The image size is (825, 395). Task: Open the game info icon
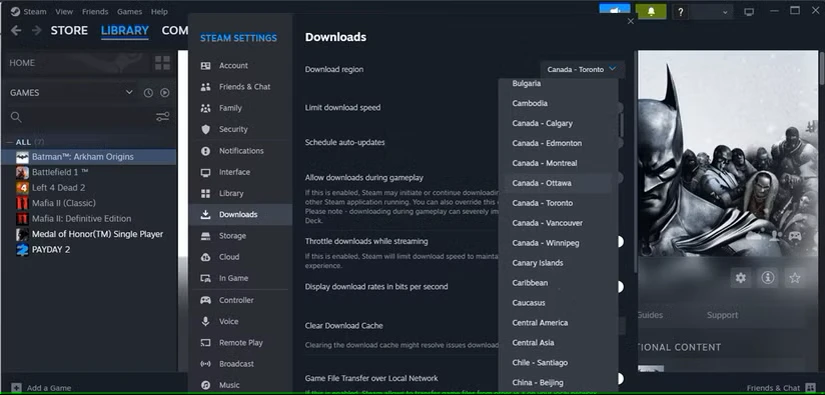pos(768,278)
